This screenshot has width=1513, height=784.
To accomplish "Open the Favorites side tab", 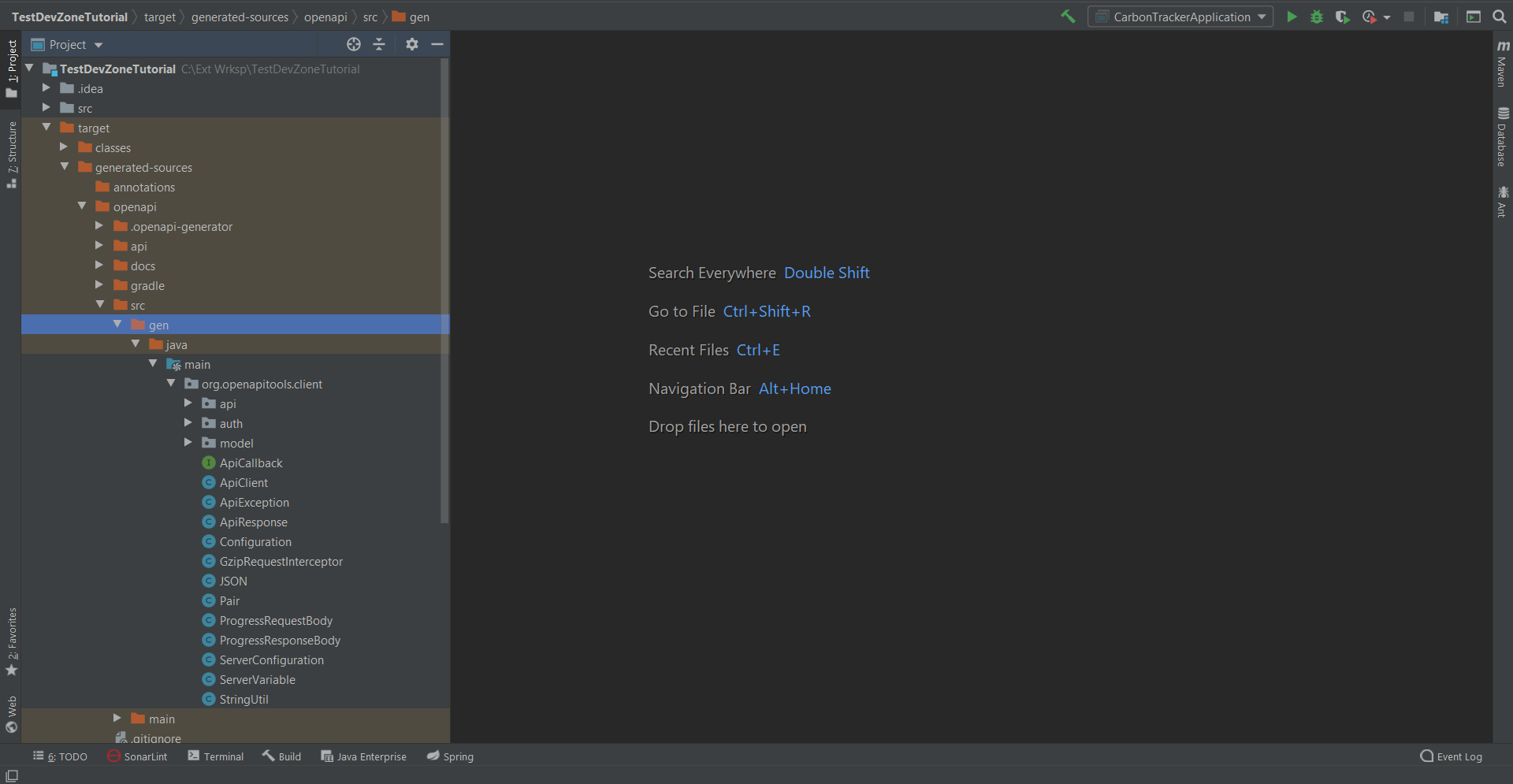I will 12,641.
